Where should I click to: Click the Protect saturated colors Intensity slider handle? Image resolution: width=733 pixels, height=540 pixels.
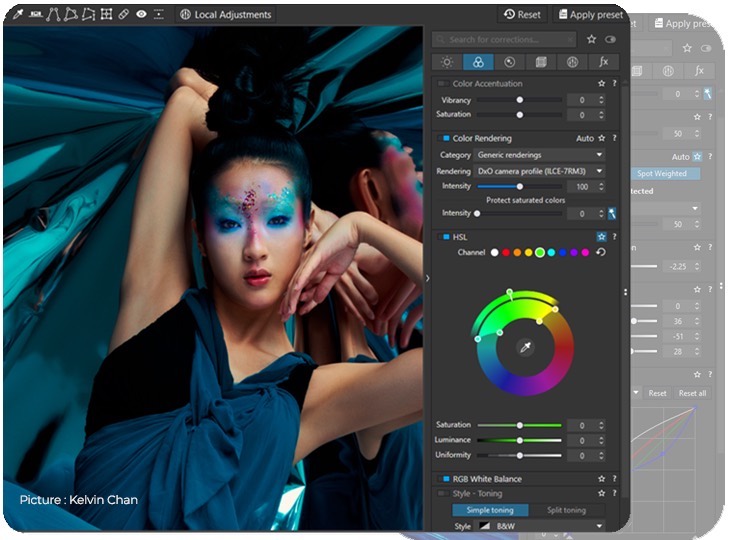tap(477, 213)
